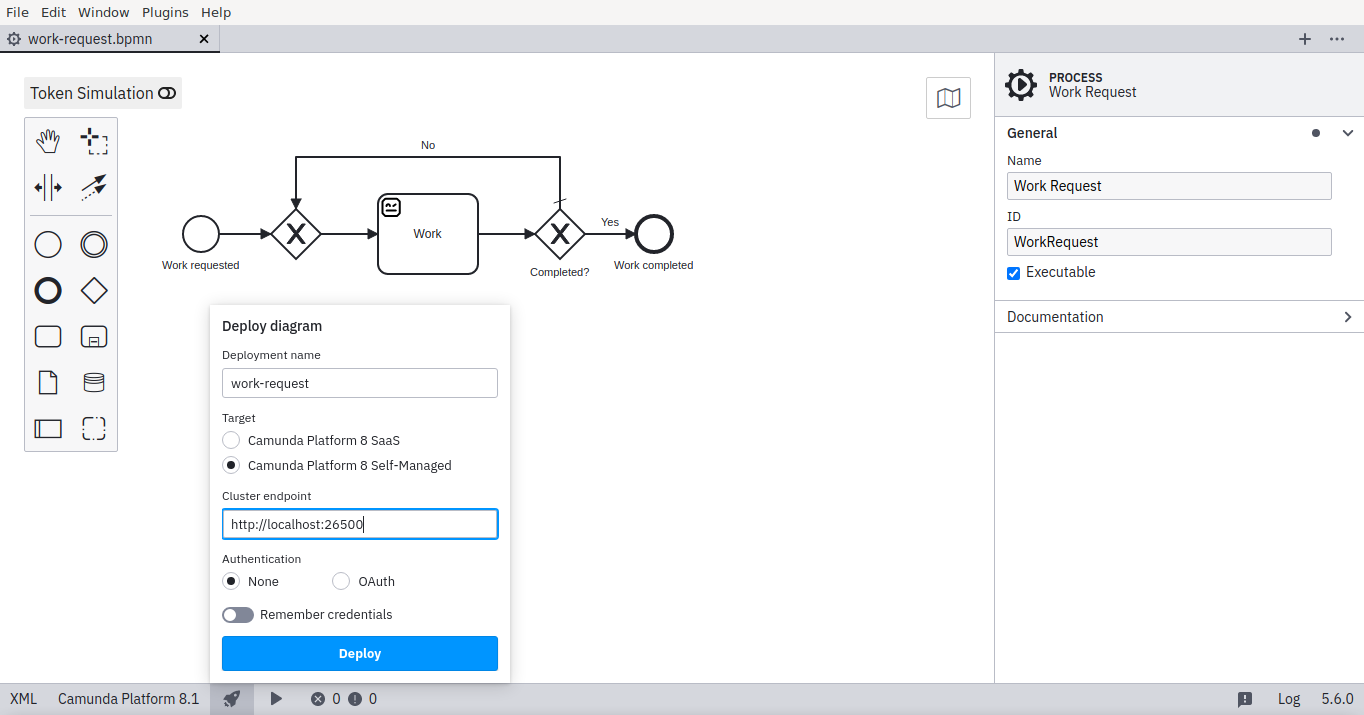The height and width of the screenshot is (715, 1364).
Task: Open the Plugins menu
Action: tap(165, 12)
